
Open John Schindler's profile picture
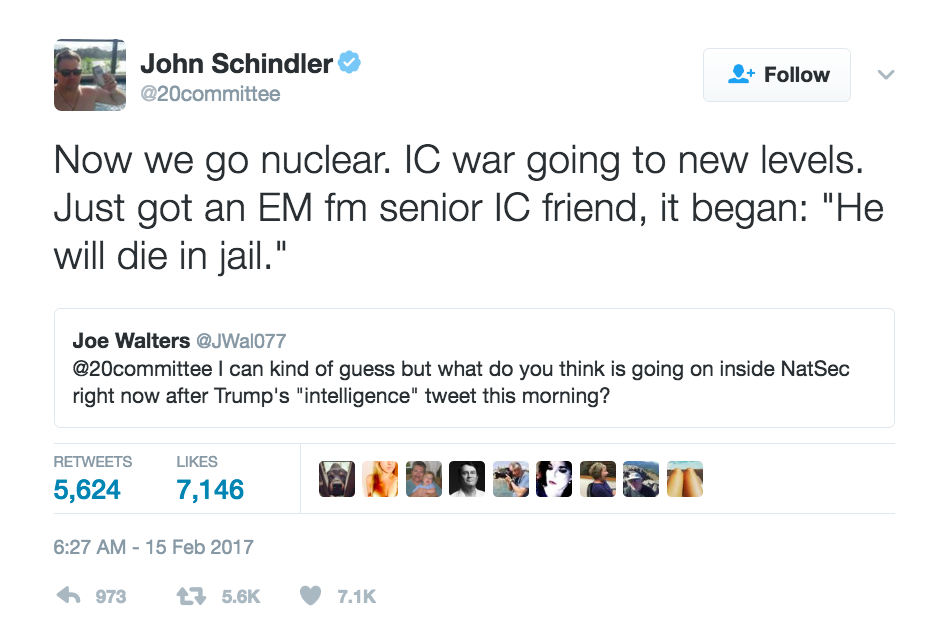pyautogui.click(x=90, y=75)
